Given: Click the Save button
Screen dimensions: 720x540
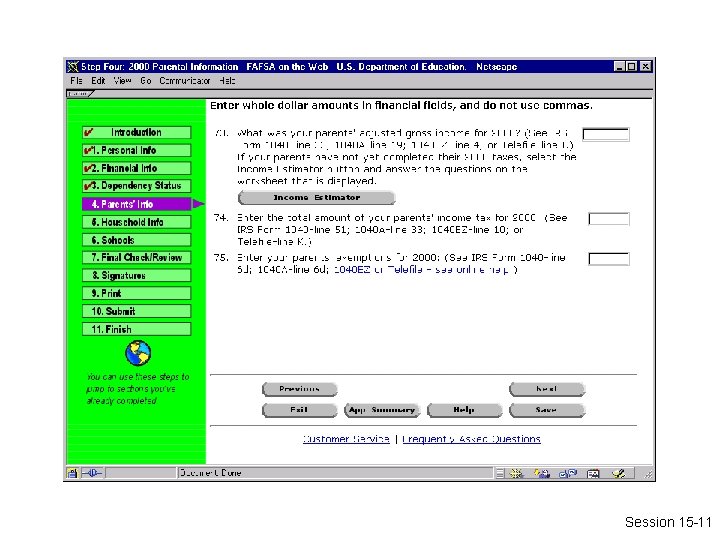Looking at the screenshot, I should pyautogui.click(x=547, y=410).
